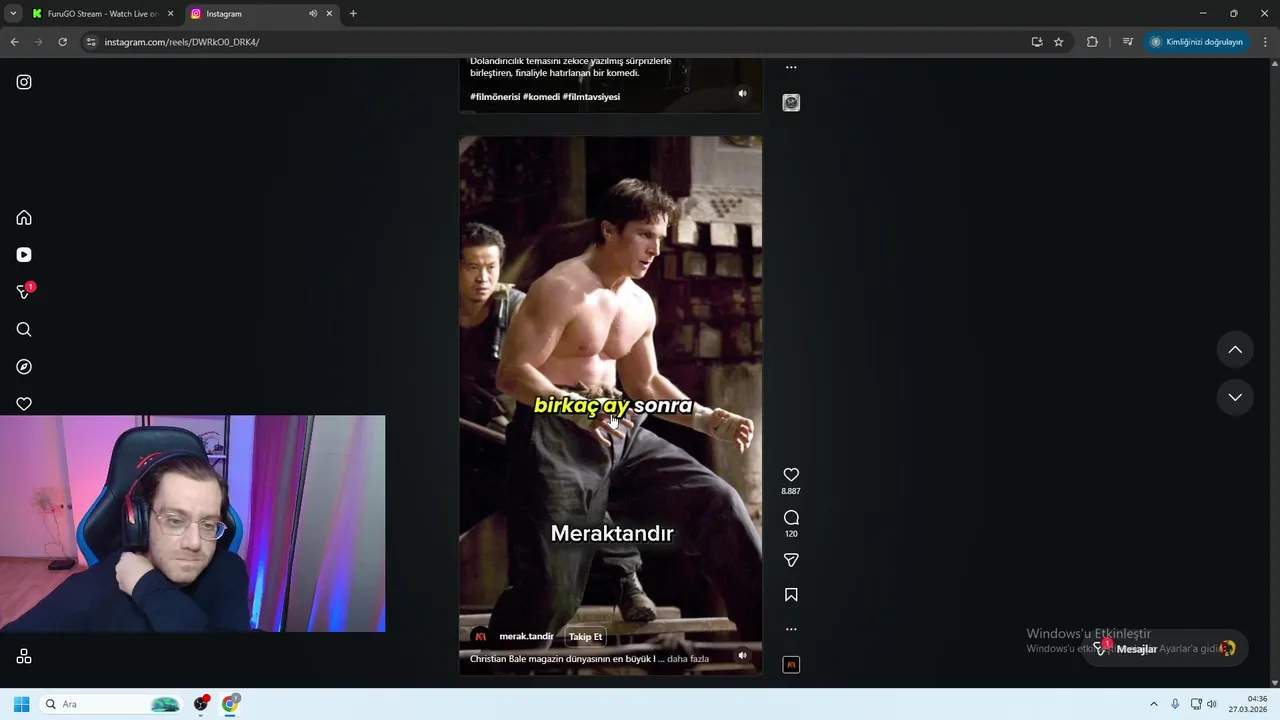Open the taskbar clock showing 04:36
Image resolution: width=1280 pixels, height=720 pixels.
(x=1249, y=704)
